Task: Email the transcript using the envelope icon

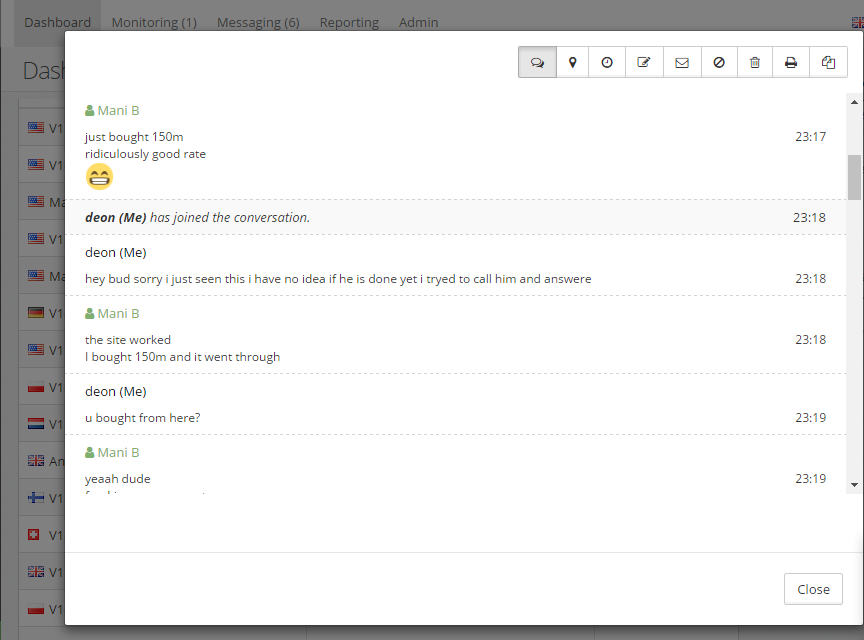Action: click(682, 62)
